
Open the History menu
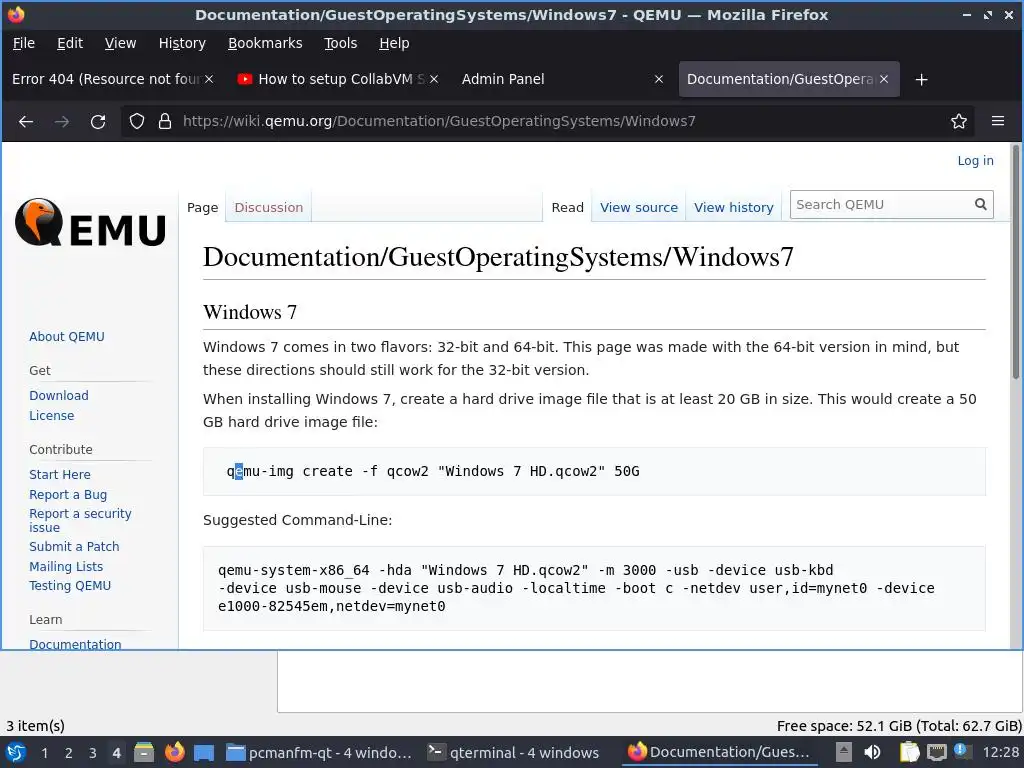click(x=182, y=43)
